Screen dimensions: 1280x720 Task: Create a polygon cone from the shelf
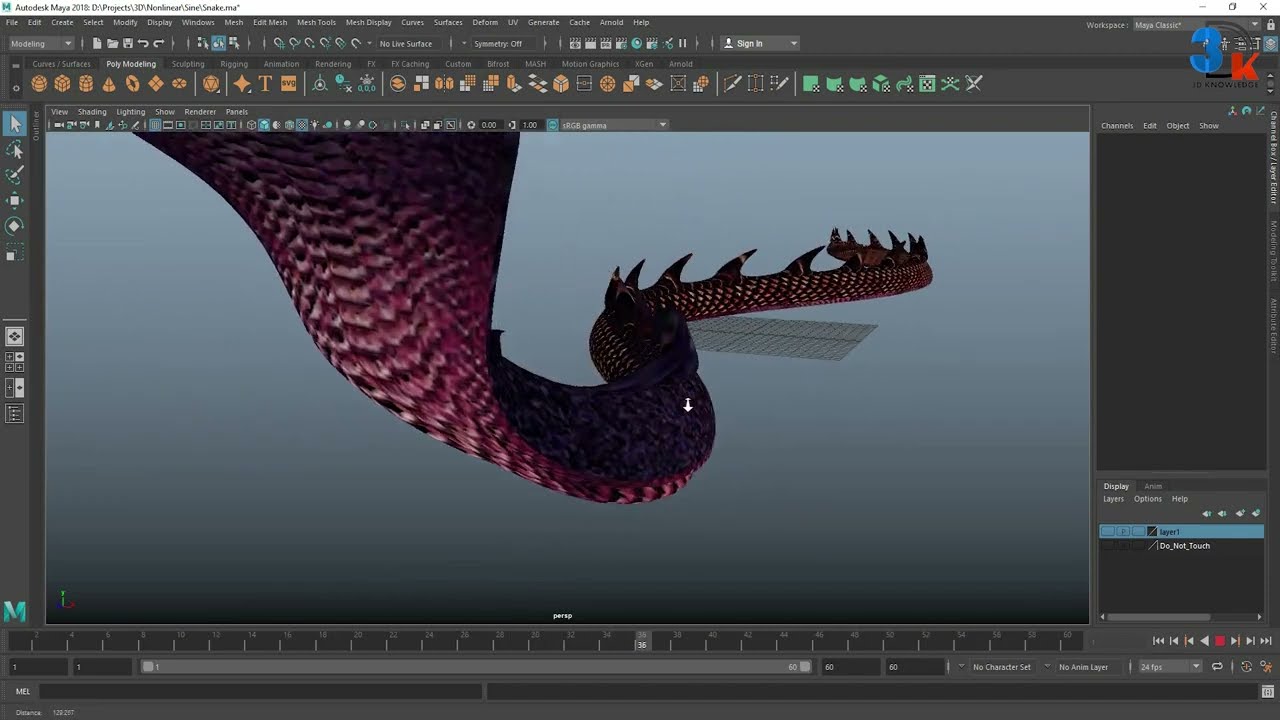[x=109, y=84]
